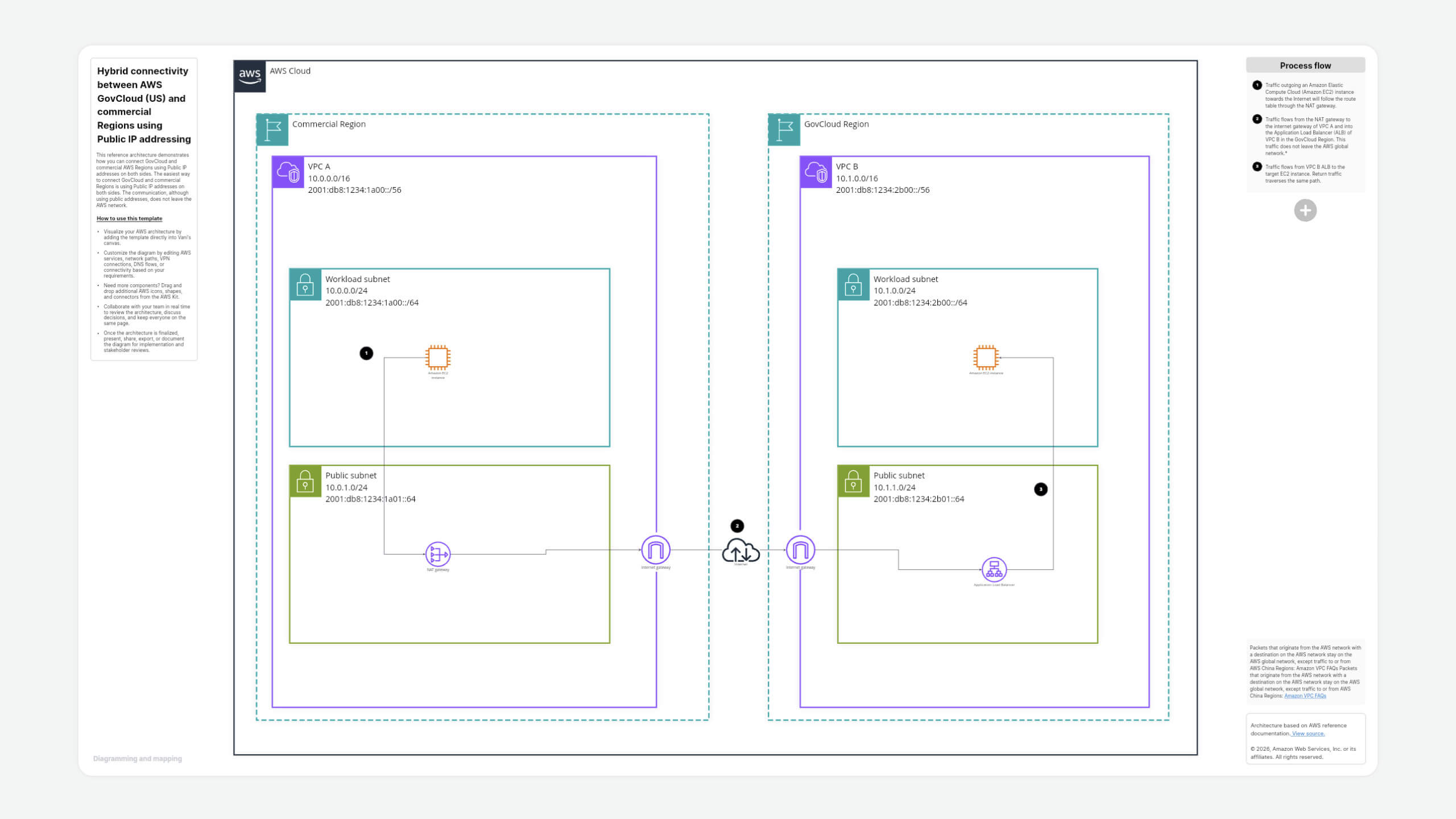
Task: Select the Commercial Region flag icon
Action: (272, 130)
